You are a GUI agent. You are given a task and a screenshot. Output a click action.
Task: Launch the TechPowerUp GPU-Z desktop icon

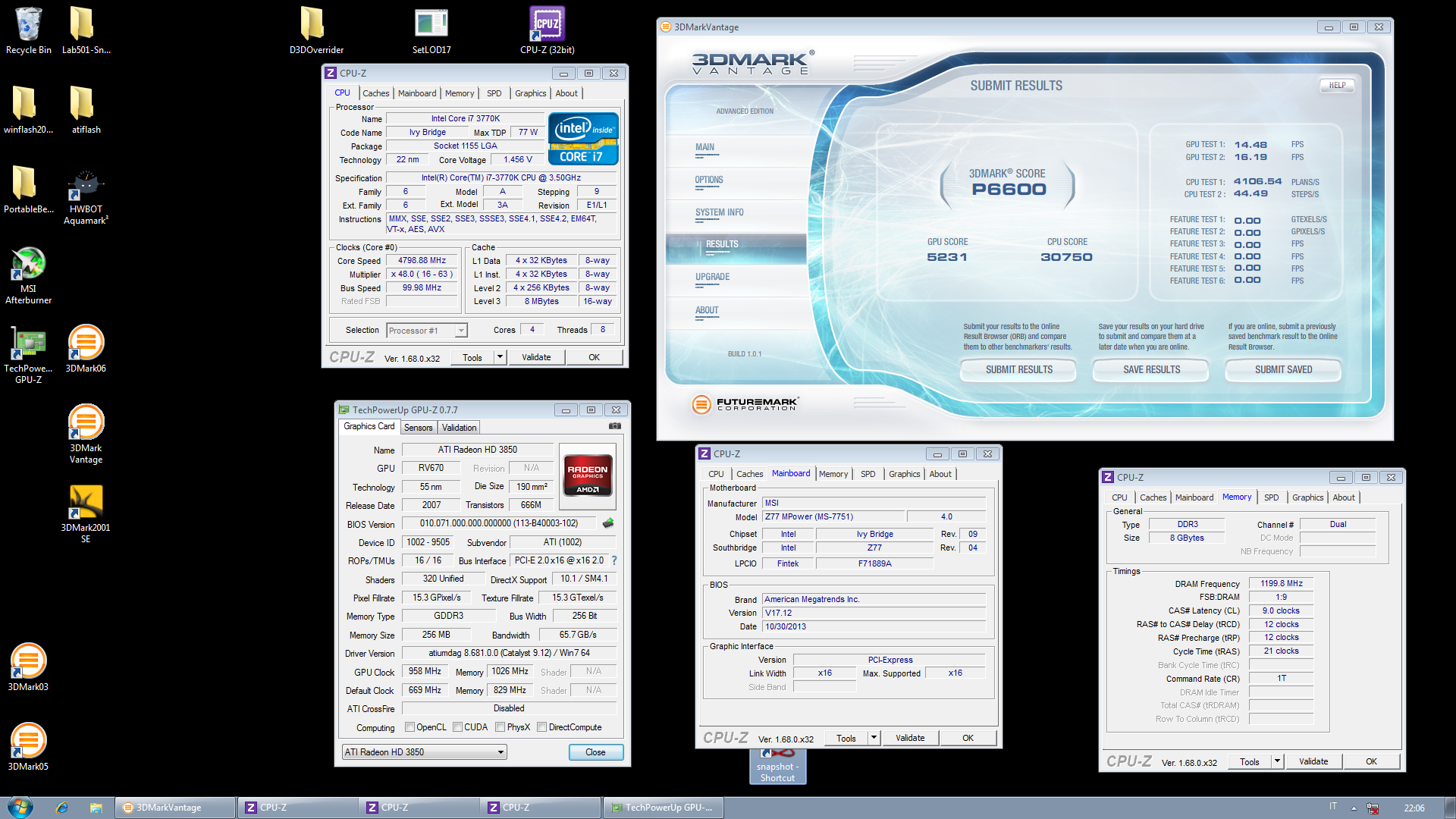click(28, 355)
